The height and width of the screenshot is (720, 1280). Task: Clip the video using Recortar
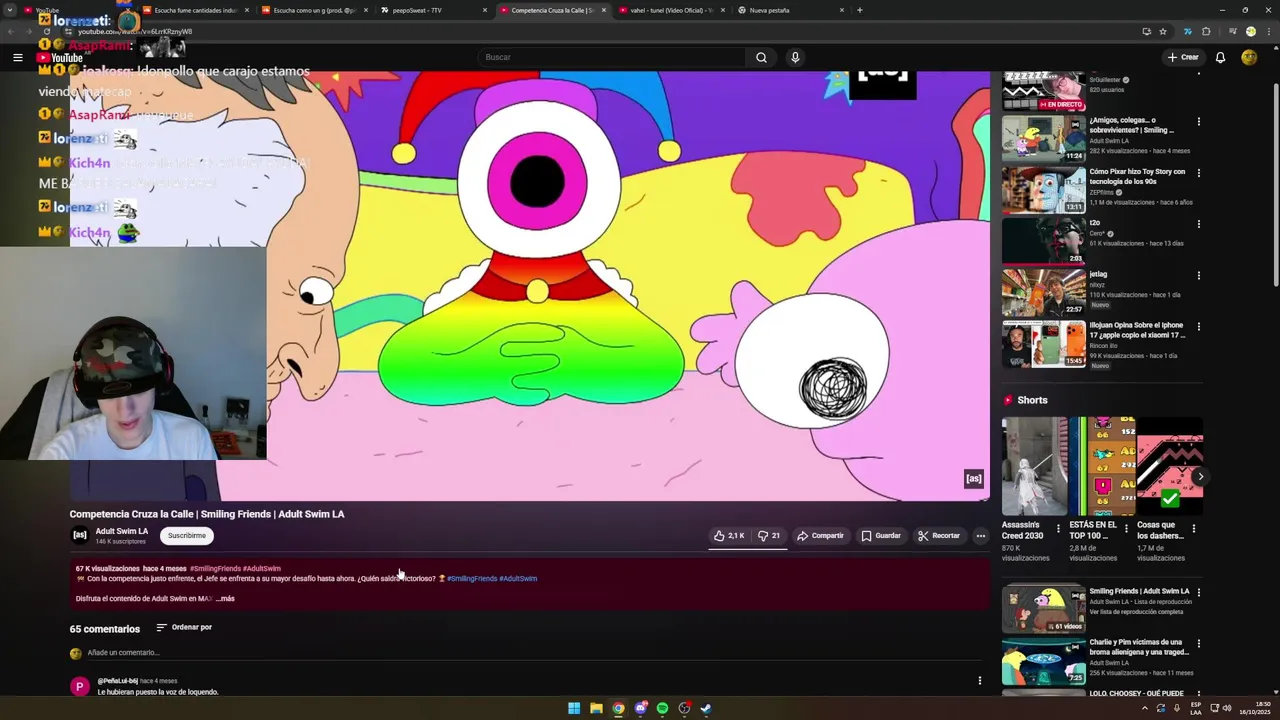[939, 536]
